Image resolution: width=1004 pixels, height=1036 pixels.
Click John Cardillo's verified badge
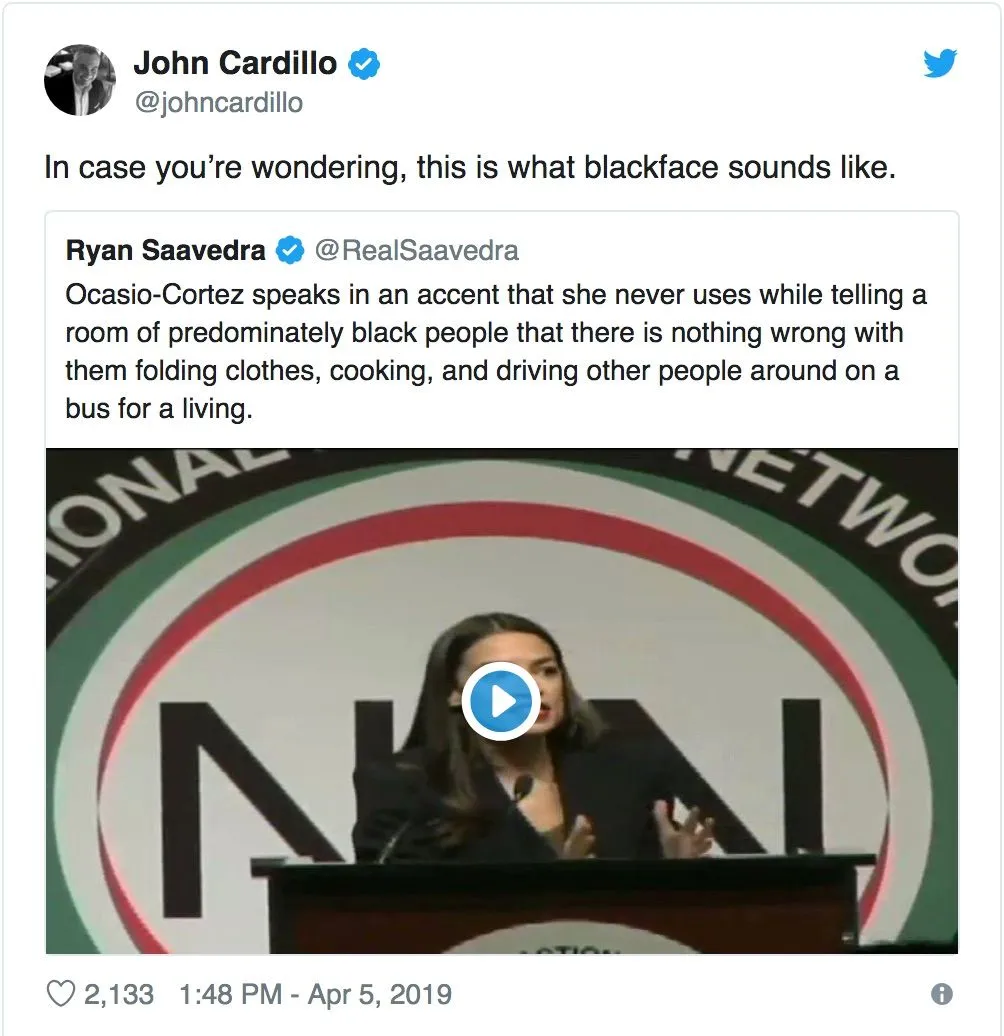click(363, 64)
